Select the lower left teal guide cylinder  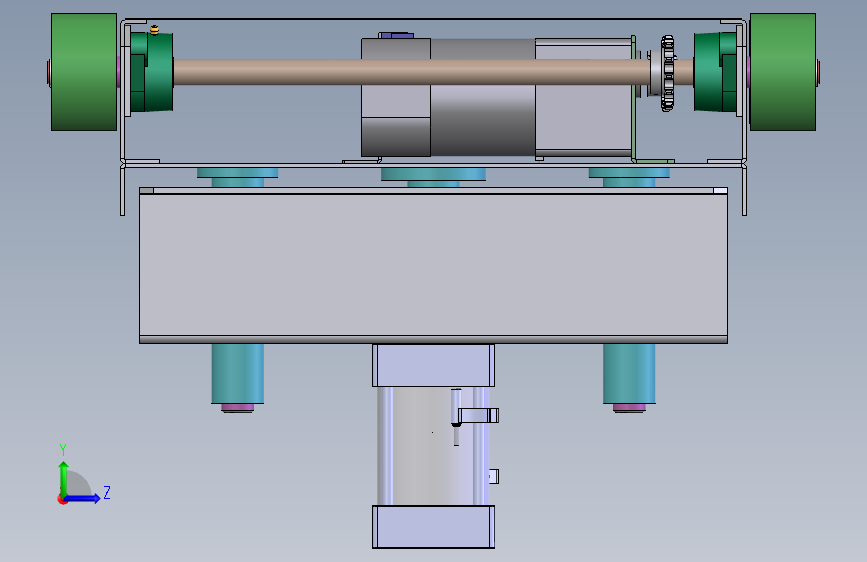click(x=238, y=374)
